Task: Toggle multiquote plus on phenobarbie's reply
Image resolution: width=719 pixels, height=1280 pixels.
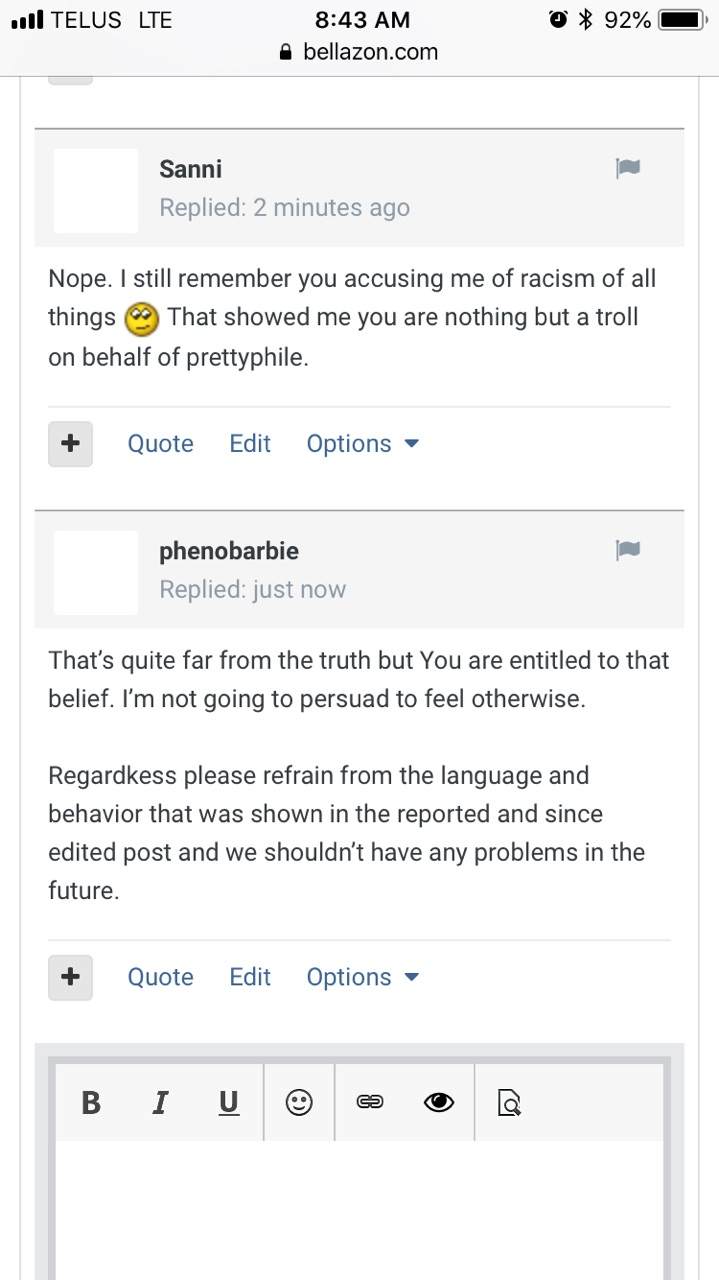Action: click(70, 977)
